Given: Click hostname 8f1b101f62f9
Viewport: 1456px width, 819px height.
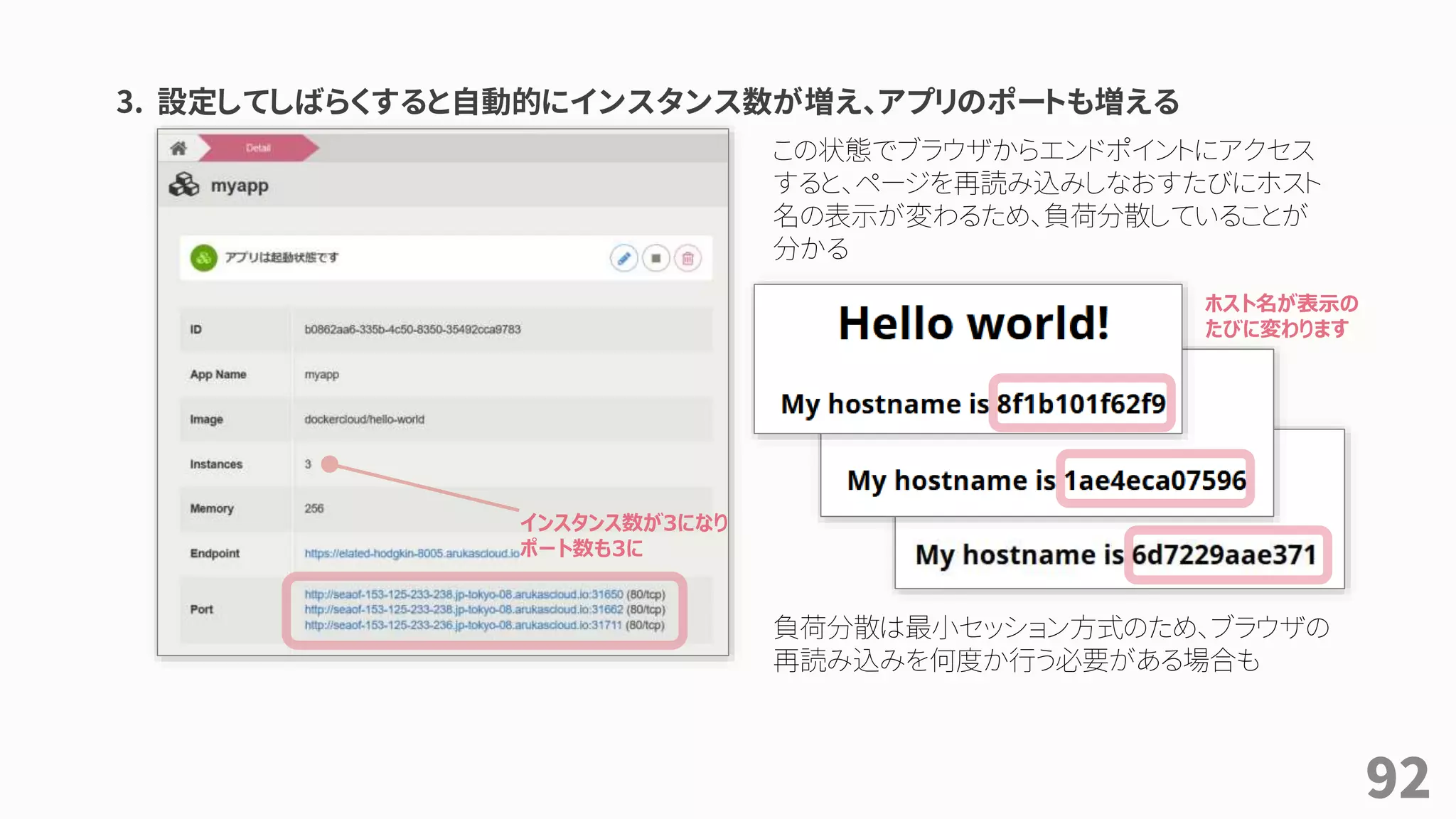Looking at the screenshot, I should [1081, 403].
